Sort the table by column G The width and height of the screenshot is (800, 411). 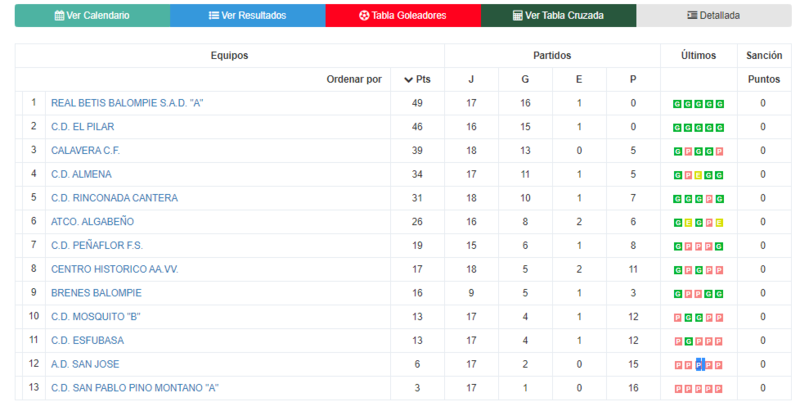525,80
